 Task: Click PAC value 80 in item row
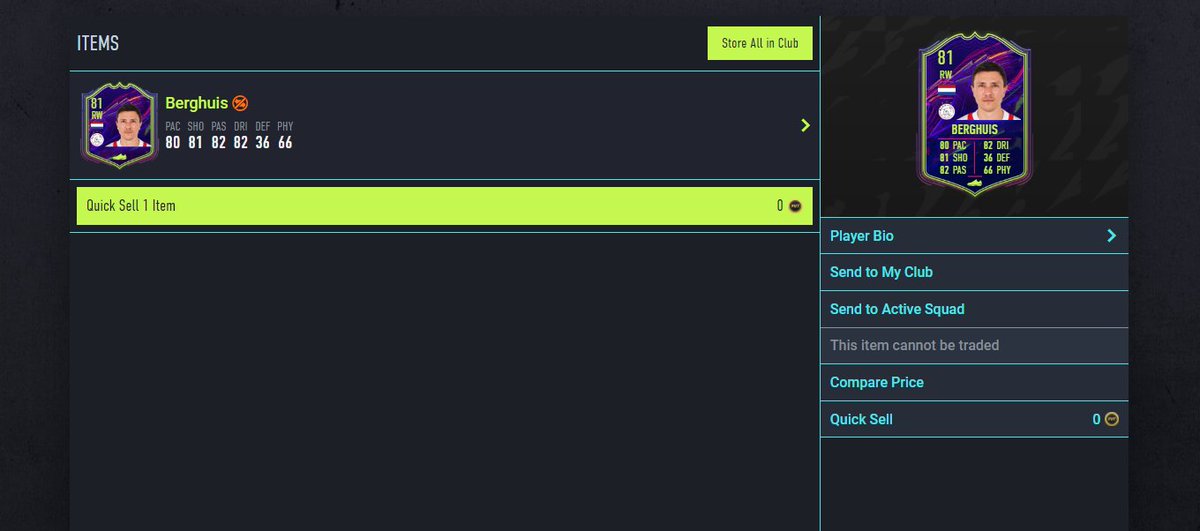pos(173,142)
